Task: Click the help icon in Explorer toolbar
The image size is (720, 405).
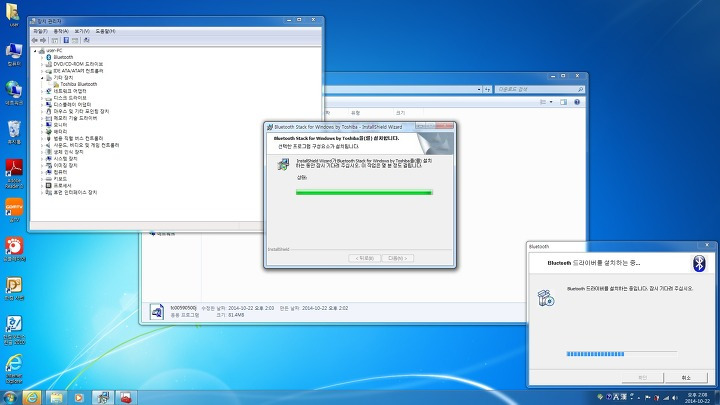Action: (577, 102)
